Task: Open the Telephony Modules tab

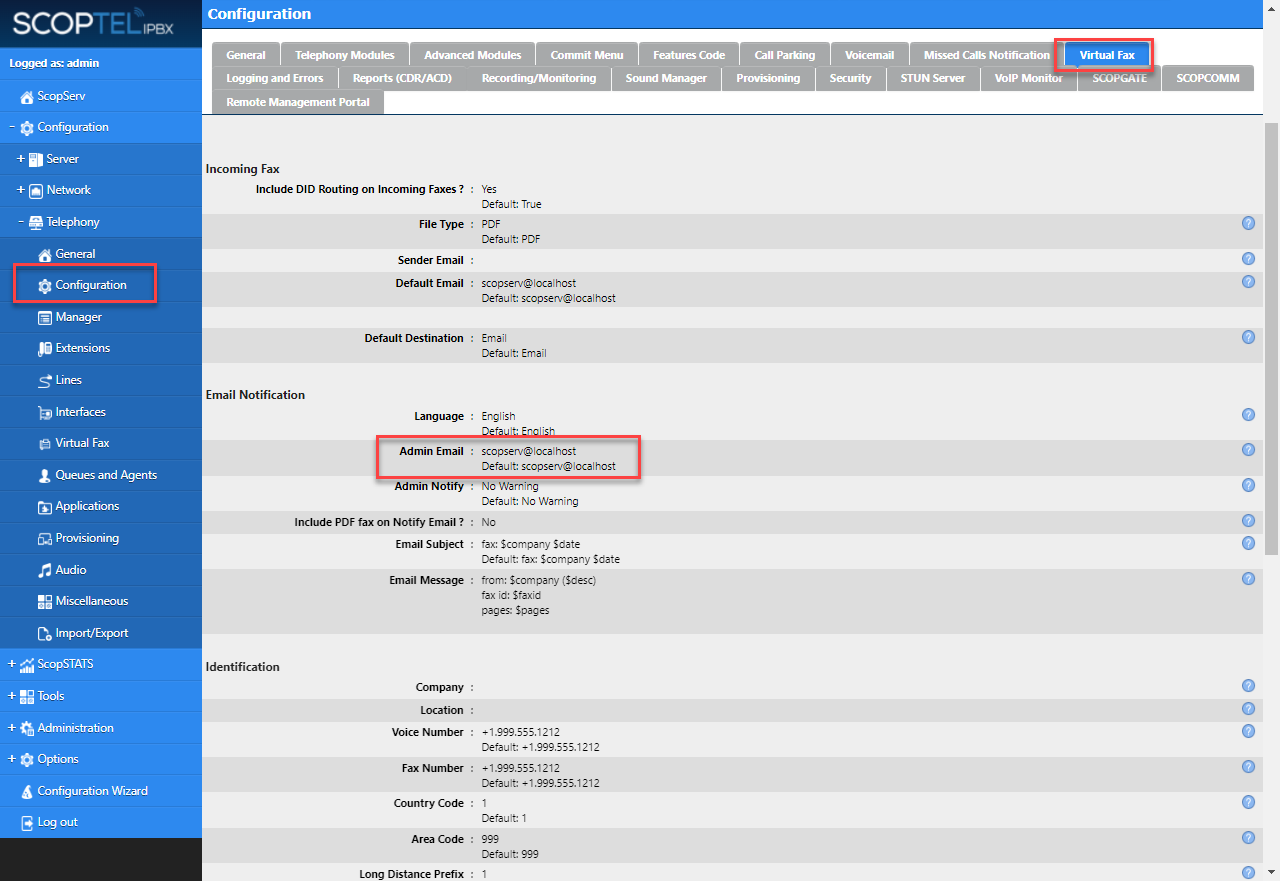Action: [345, 55]
